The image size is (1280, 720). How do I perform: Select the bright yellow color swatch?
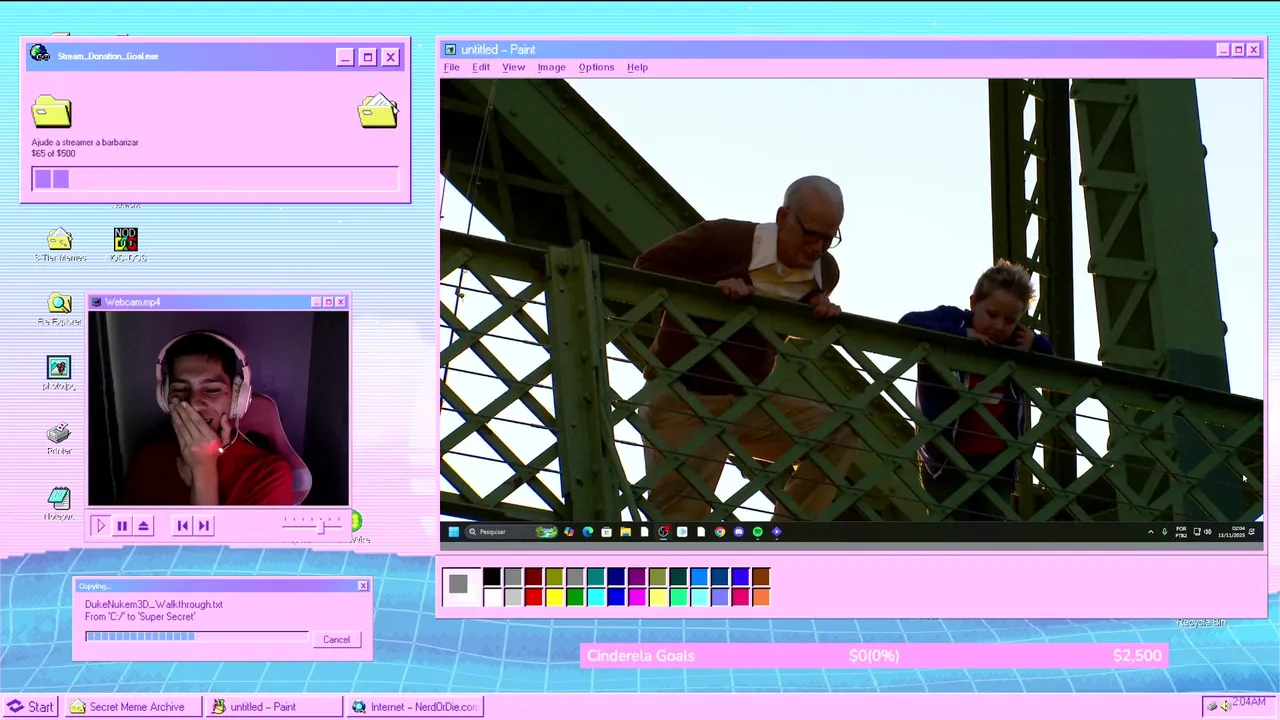coord(554,597)
